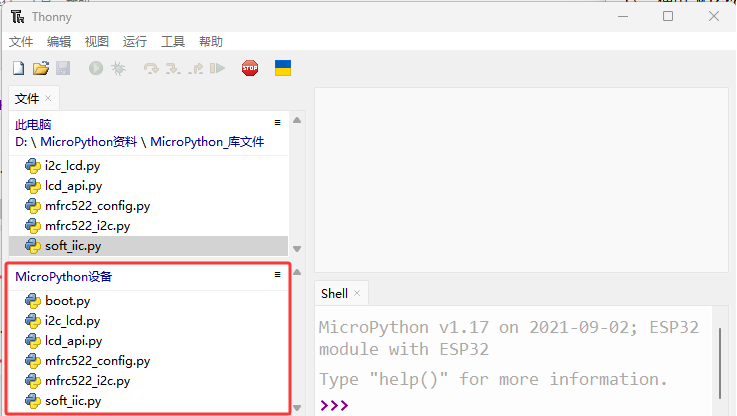Click the Shell vertical scrollbar thumb
This screenshot has width=737, height=416.
[720, 363]
